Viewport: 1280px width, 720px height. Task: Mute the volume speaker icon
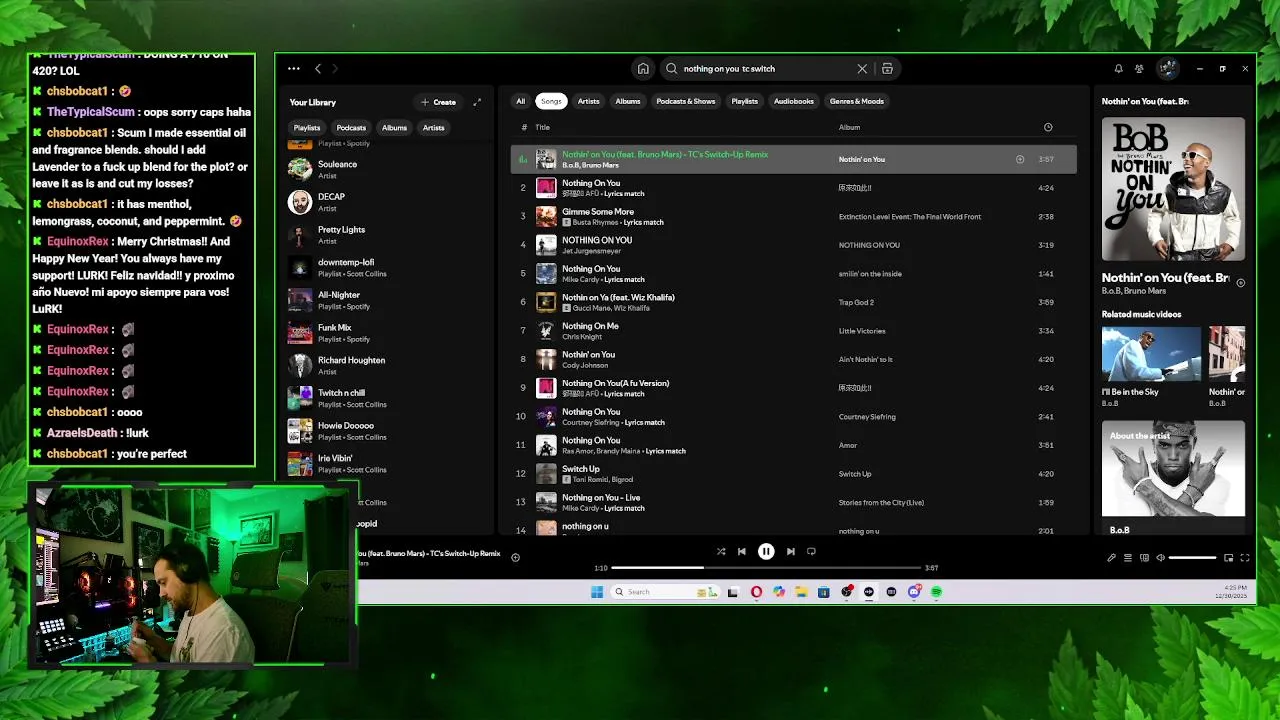click(1160, 558)
